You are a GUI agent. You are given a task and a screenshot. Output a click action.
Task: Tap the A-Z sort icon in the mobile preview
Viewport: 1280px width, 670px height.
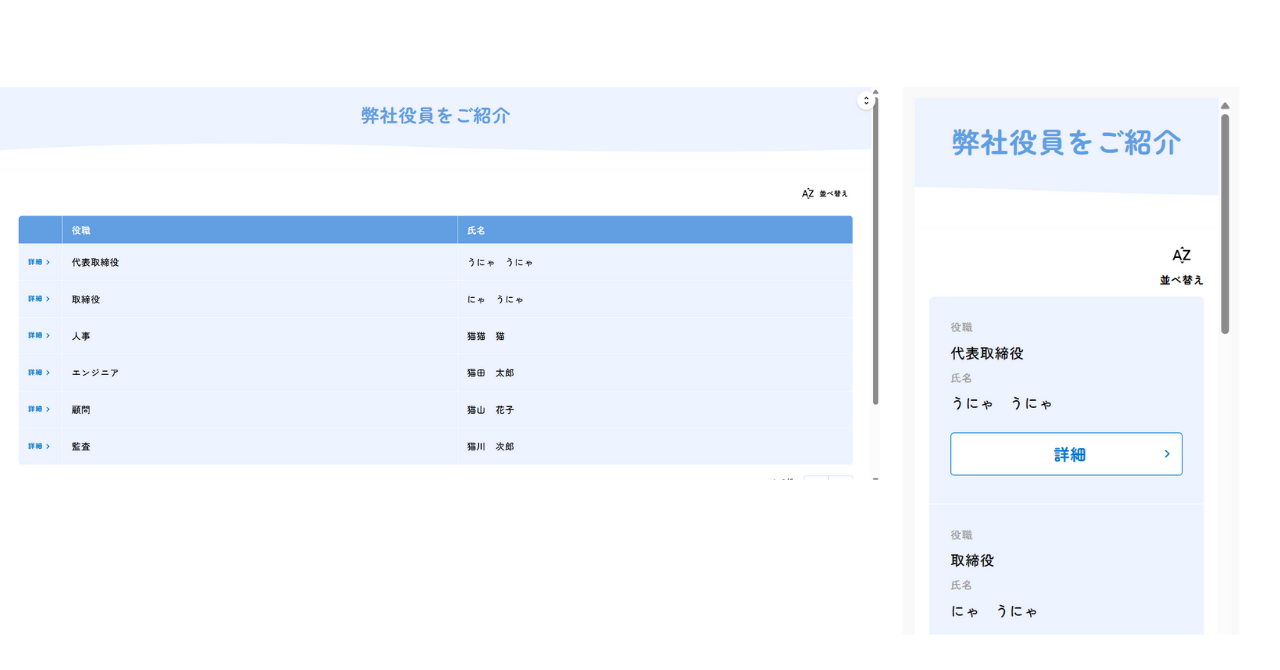[1180, 255]
